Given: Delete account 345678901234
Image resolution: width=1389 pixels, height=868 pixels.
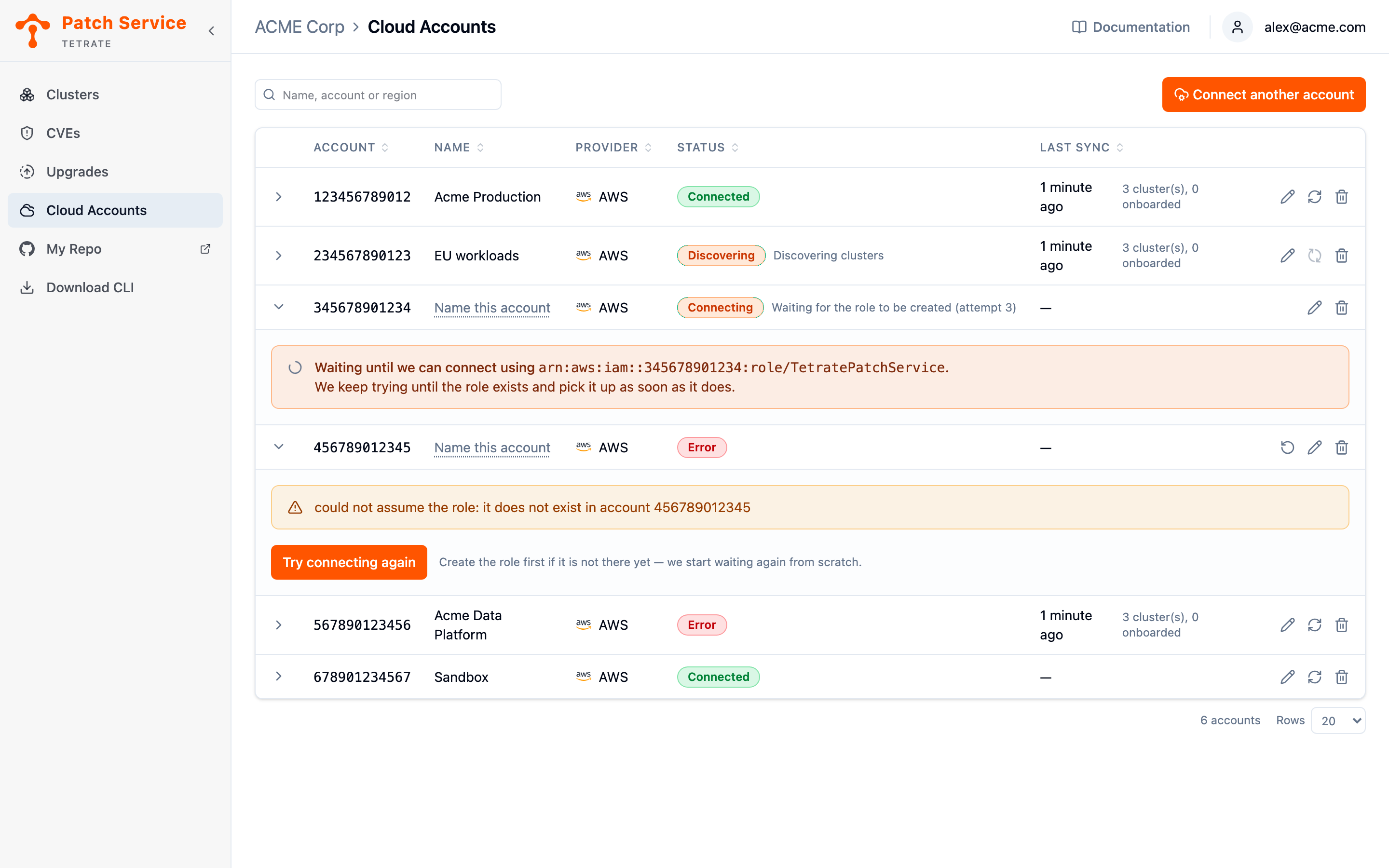Looking at the screenshot, I should click(1341, 308).
